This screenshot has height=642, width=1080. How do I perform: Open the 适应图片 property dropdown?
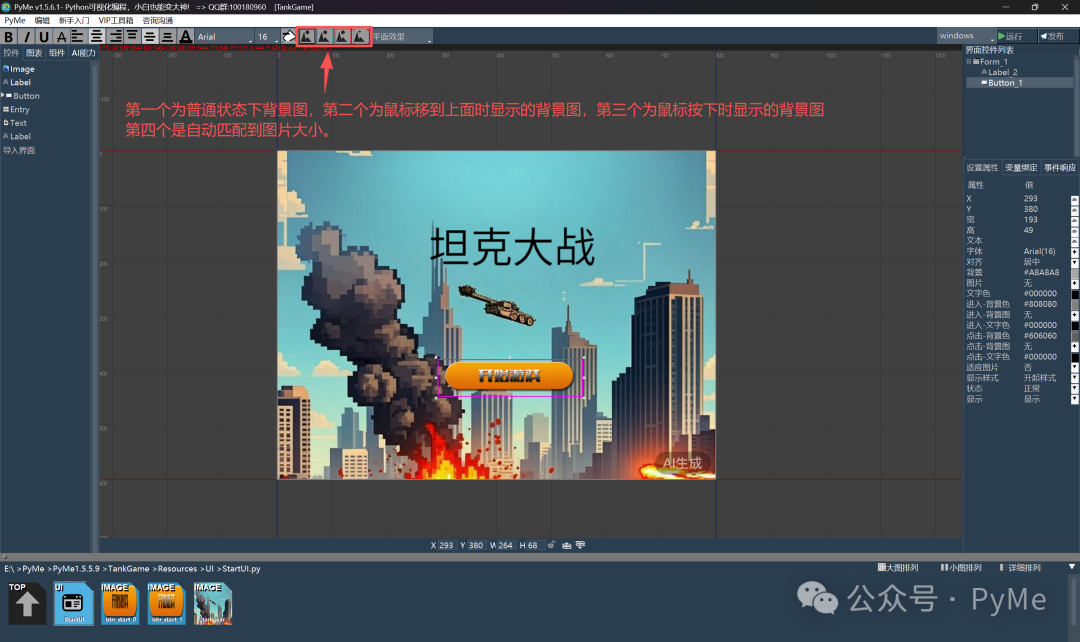point(1074,368)
